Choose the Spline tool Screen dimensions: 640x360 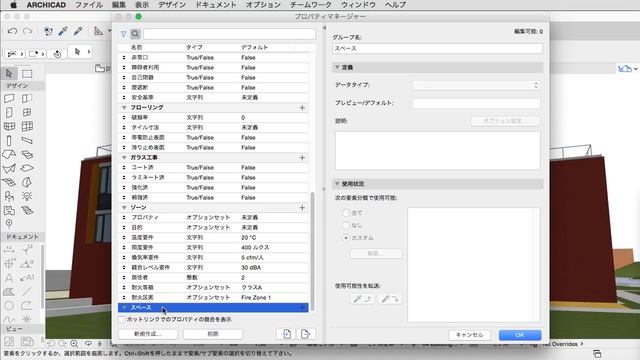coord(9,319)
